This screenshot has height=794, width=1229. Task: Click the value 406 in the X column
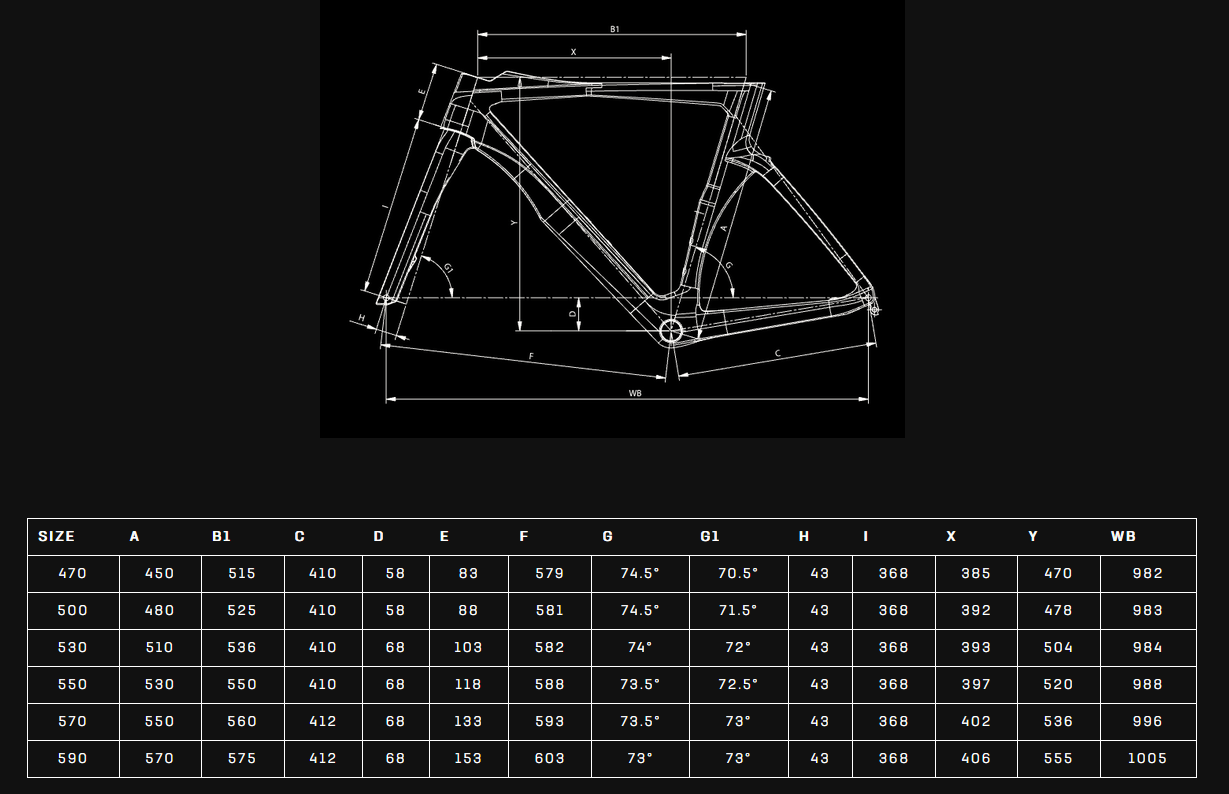pos(976,759)
